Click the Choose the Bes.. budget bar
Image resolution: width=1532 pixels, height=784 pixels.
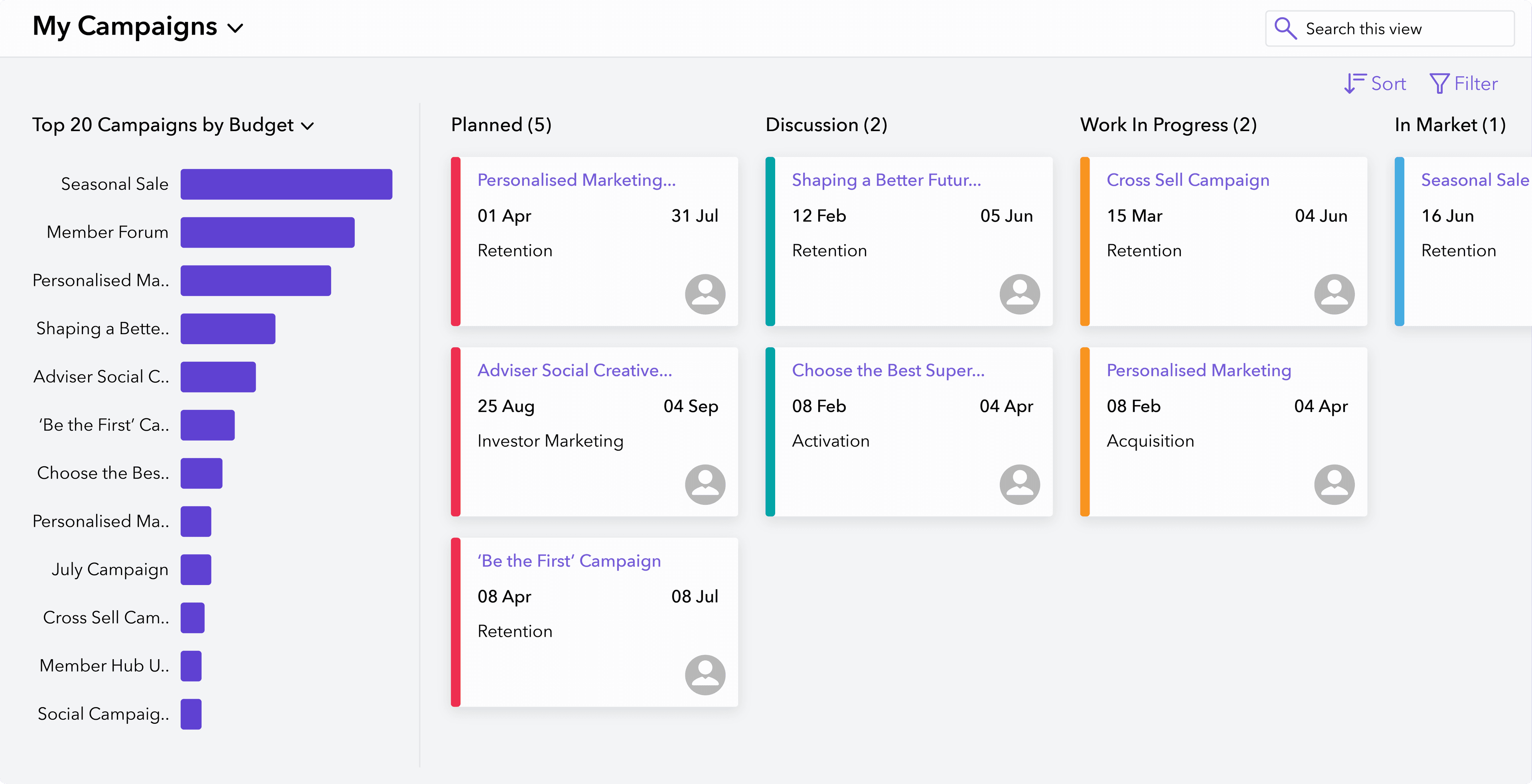[201, 473]
